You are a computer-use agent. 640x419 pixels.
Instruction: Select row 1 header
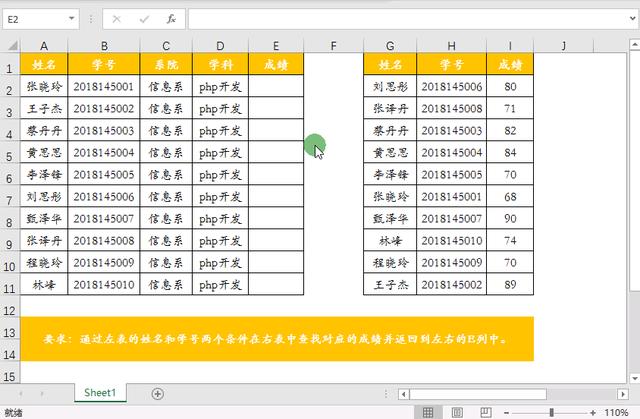click(9, 64)
